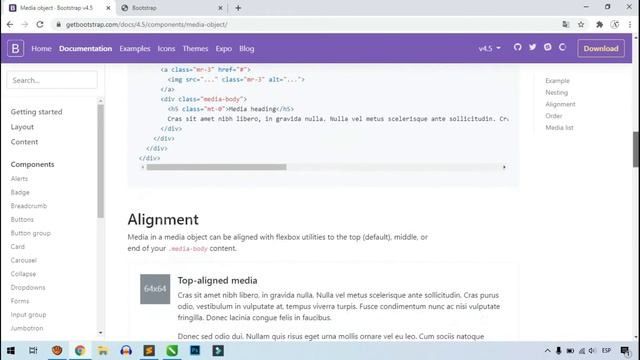Open Chrome from the taskbar

coord(80,351)
